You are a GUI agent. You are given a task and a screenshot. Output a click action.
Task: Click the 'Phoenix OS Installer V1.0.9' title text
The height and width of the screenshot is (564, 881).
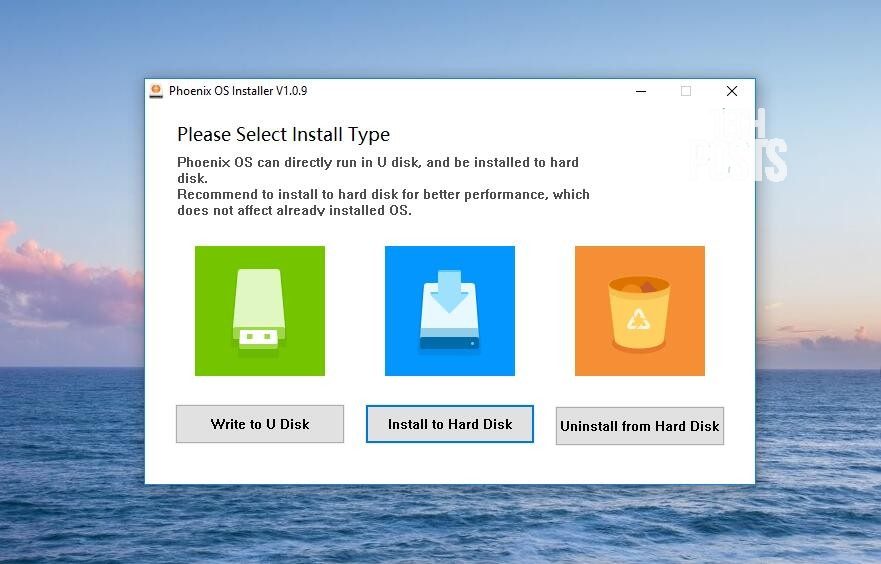tap(238, 91)
